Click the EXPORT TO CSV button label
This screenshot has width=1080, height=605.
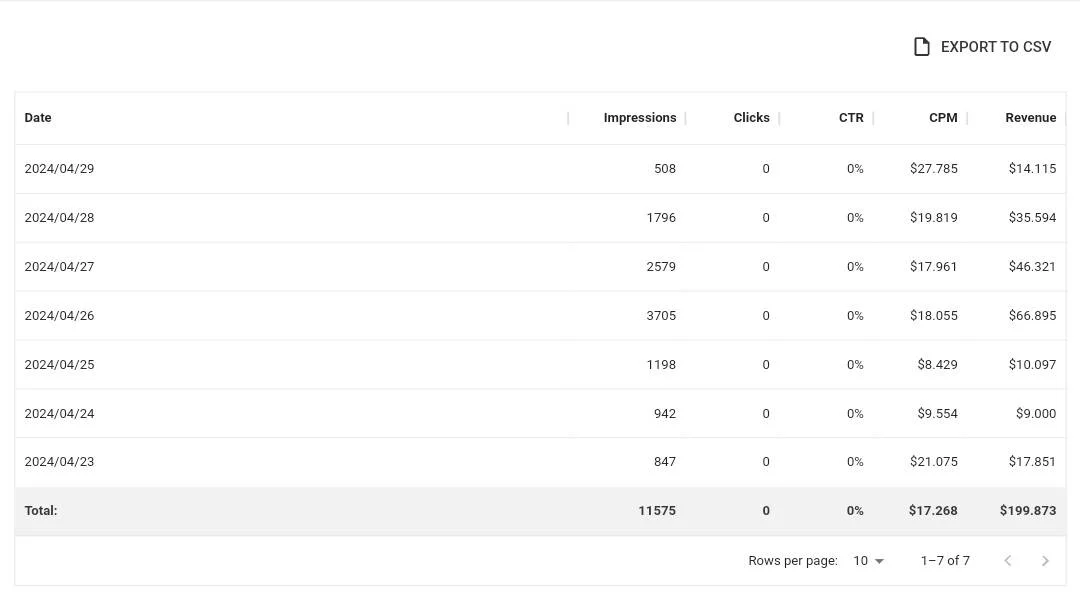pos(996,47)
